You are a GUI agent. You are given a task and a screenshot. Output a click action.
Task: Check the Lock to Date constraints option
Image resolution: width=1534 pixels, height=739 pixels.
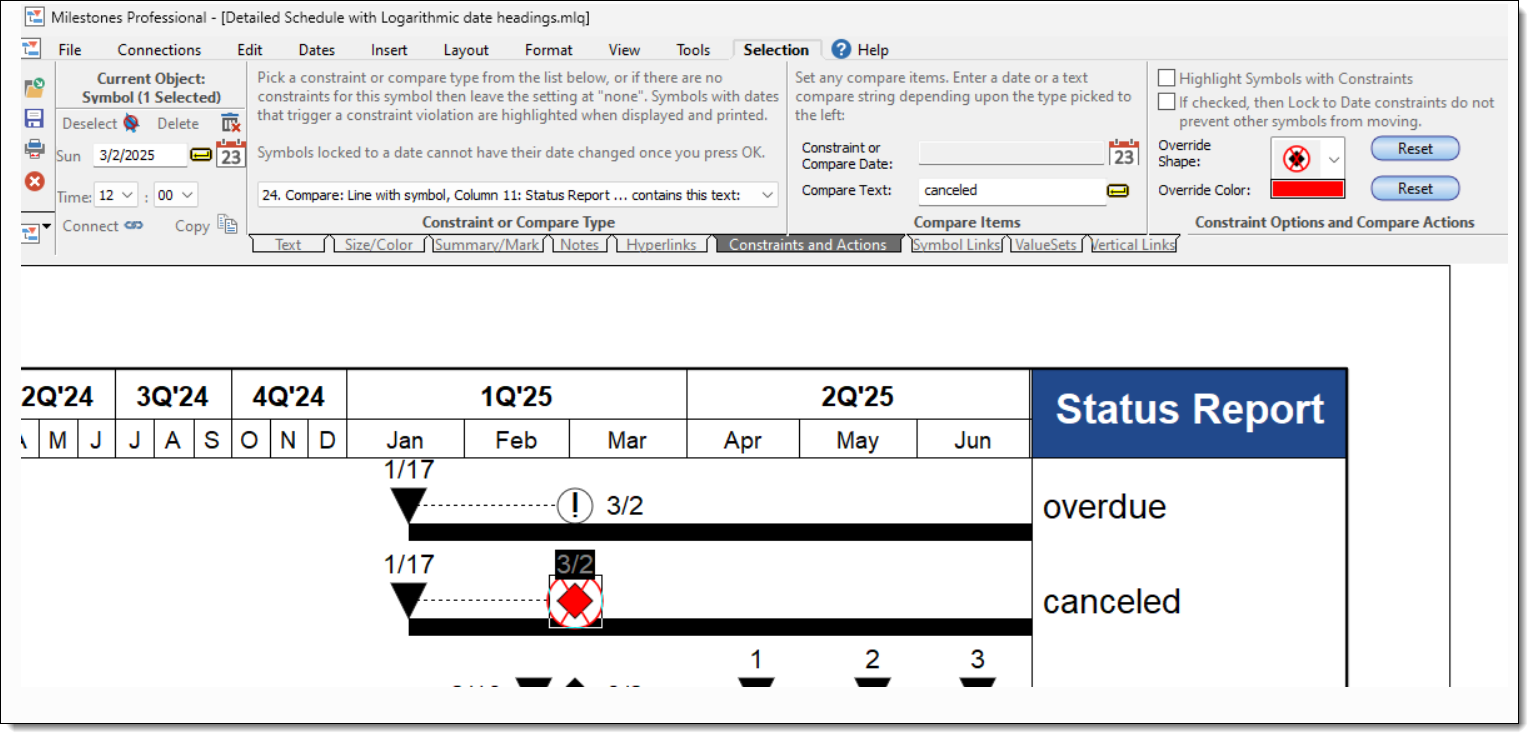click(1166, 102)
